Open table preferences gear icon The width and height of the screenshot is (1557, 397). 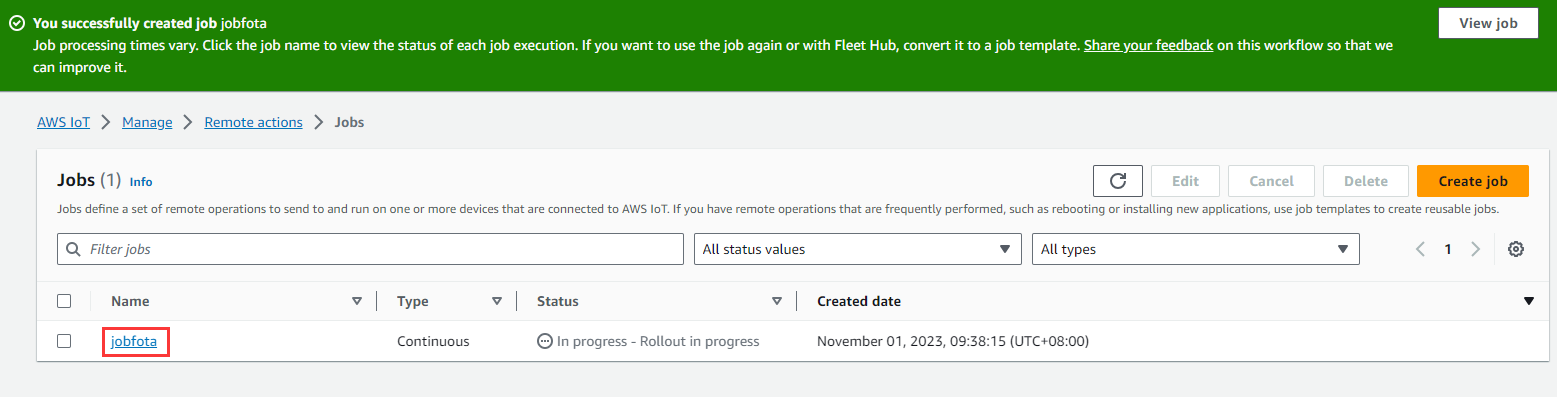(x=1516, y=249)
